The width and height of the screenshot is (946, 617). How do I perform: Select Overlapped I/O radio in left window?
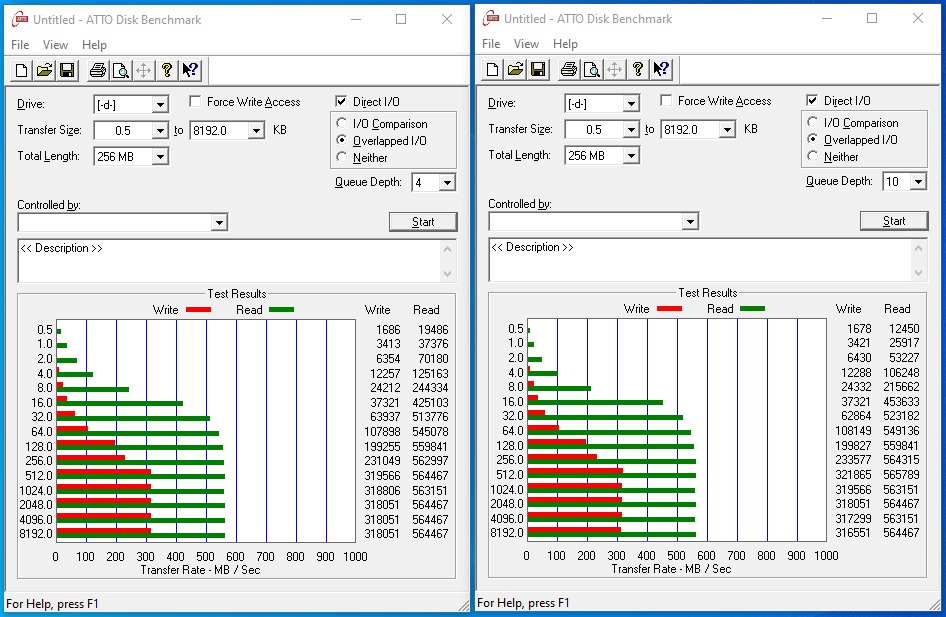point(341,140)
